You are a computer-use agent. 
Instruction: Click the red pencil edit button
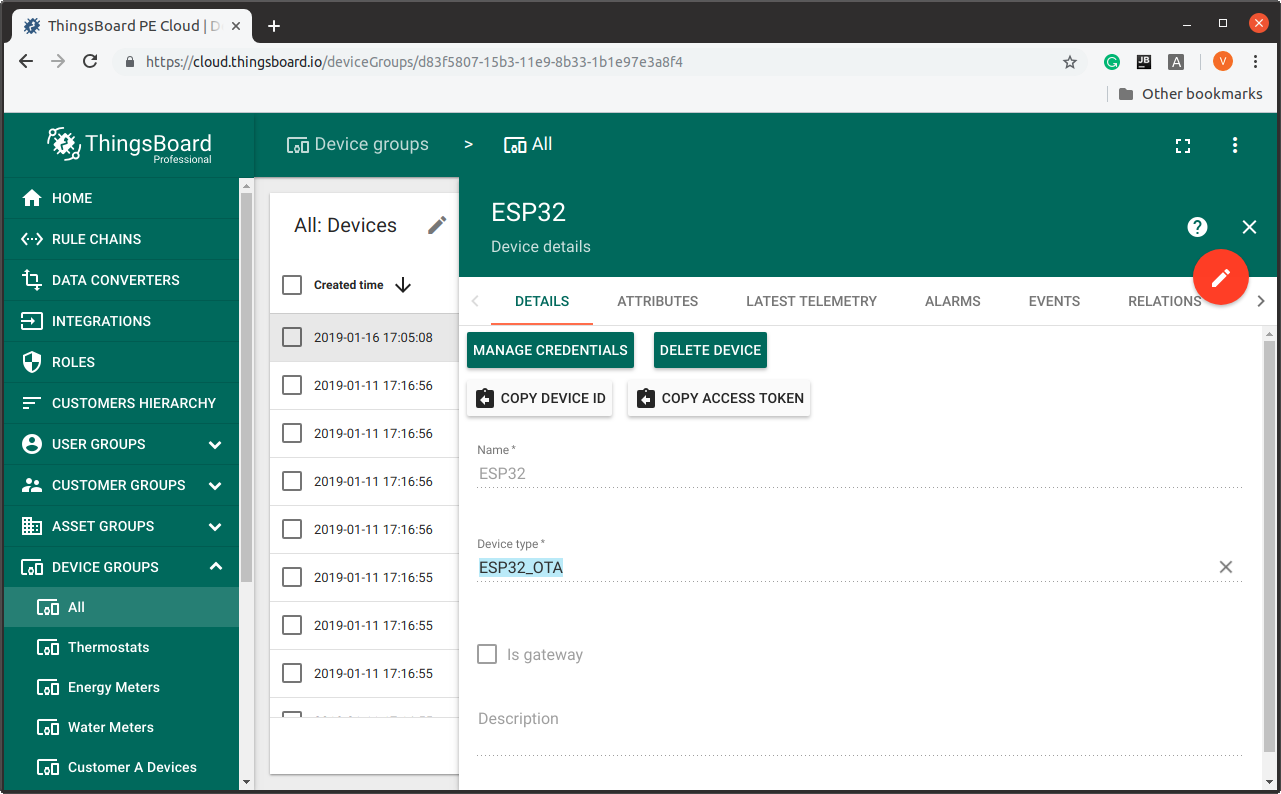coord(1221,278)
